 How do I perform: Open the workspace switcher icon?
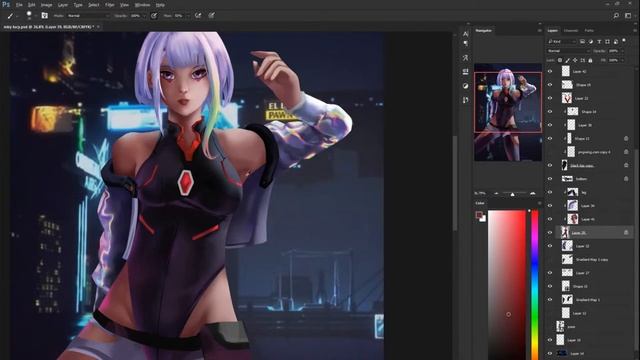coord(628,16)
